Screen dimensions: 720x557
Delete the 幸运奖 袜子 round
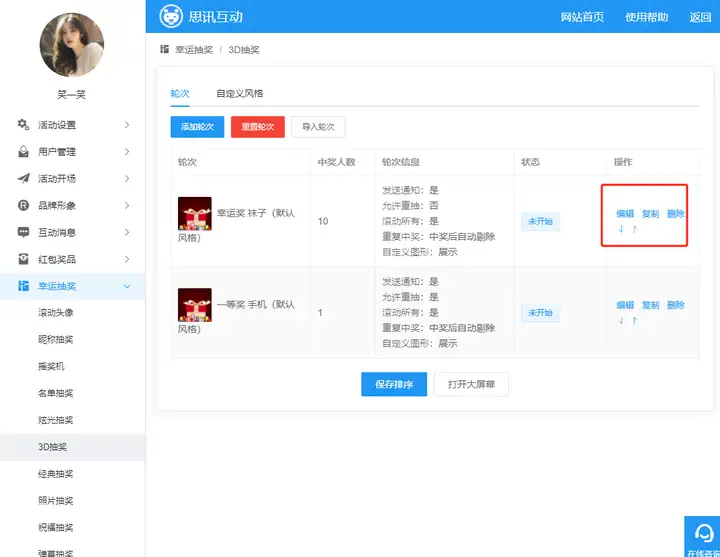coord(675,214)
